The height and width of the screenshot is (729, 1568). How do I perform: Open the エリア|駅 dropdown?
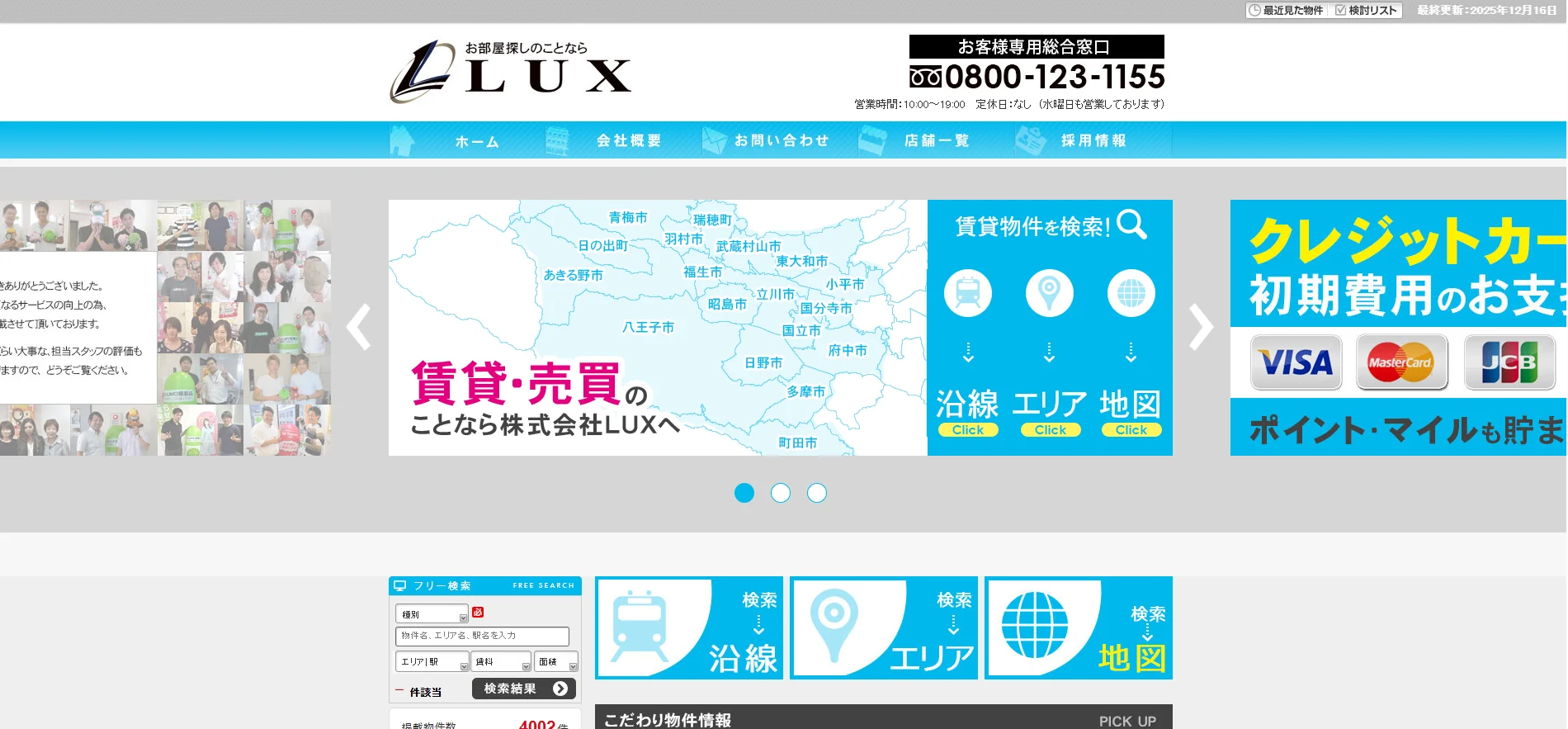click(432, 661)
